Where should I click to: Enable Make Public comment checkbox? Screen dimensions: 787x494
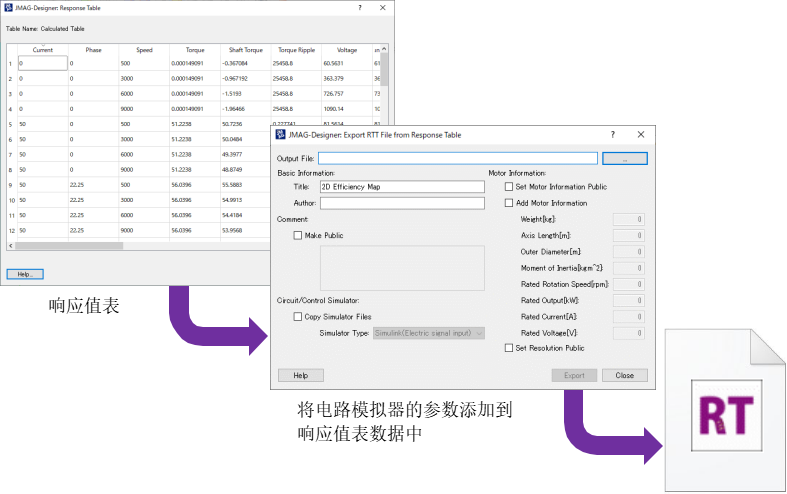click(298, 236)
